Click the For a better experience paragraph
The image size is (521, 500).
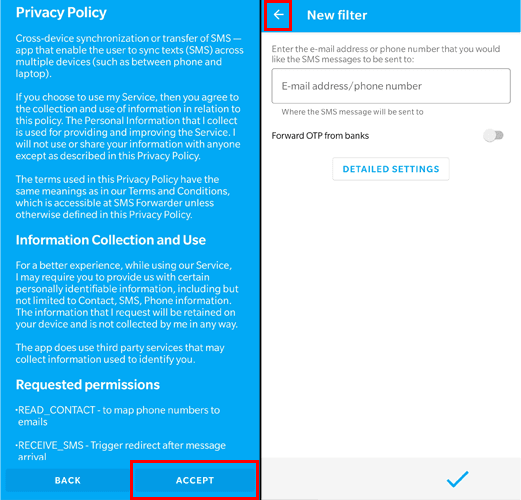click(x=127, y=295)
